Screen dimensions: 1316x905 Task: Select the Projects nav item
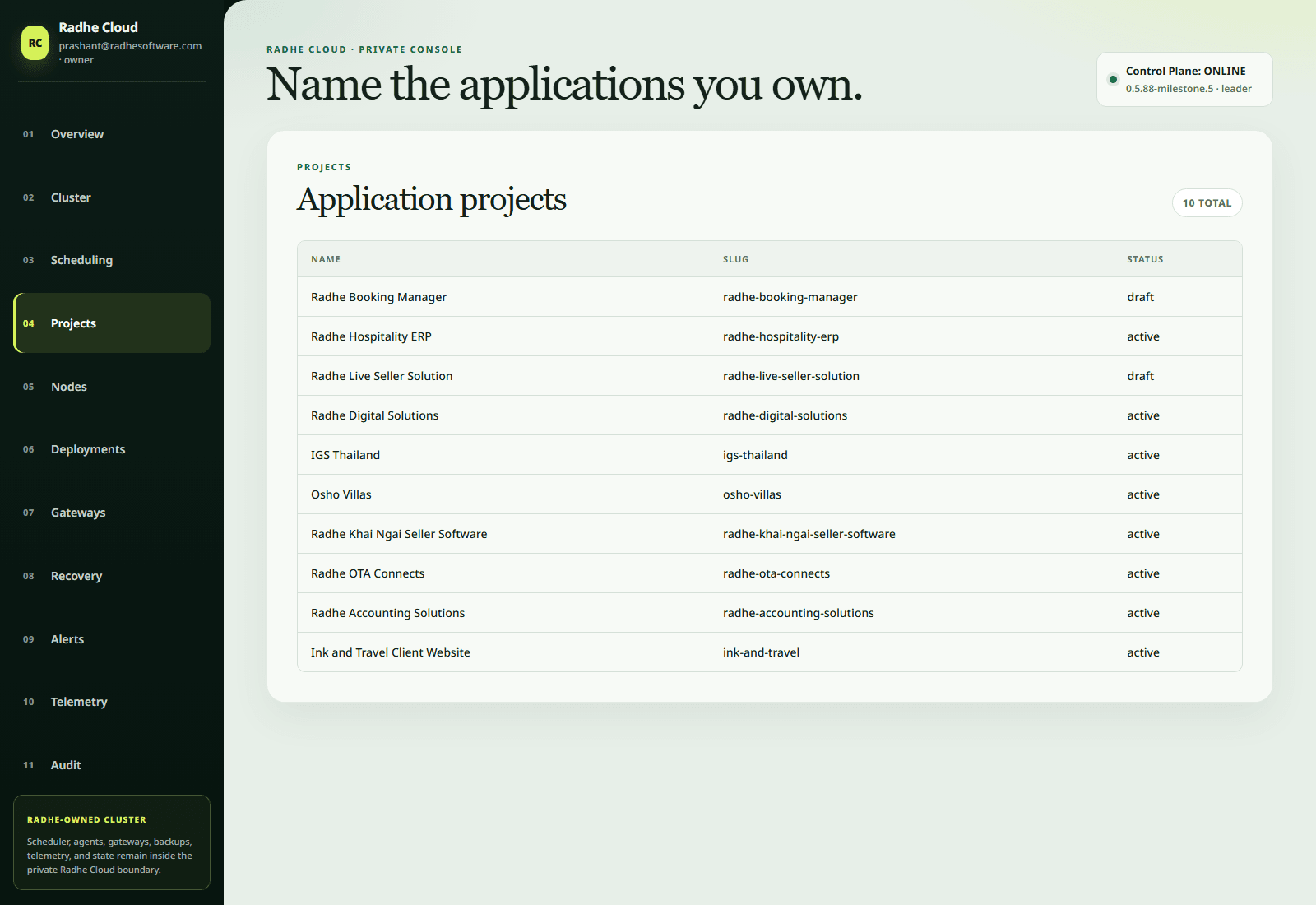[112, 323]
